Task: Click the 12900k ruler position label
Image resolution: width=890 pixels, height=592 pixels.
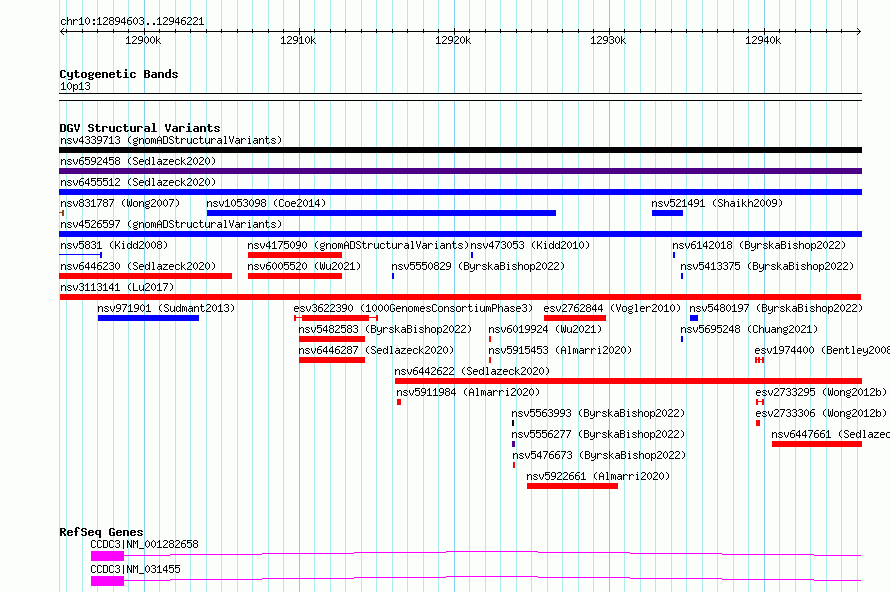Action: point(143,40)
